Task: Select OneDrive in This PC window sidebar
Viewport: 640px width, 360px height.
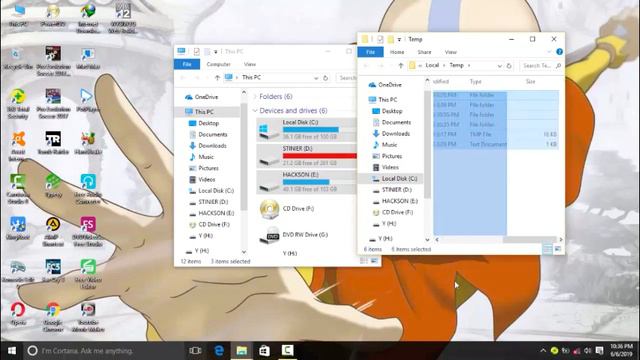Action: click(x=202, y=97)
